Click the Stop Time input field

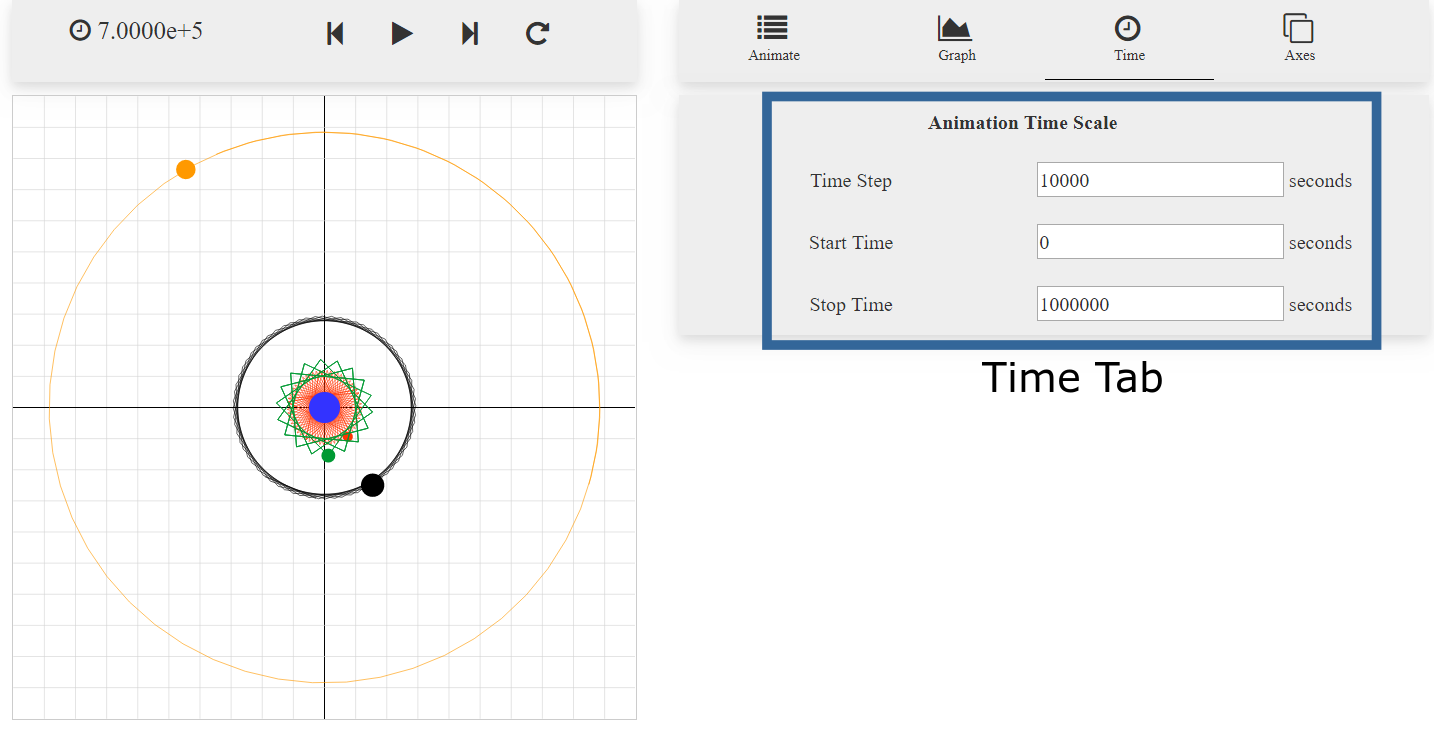[x=1160, y=304]
